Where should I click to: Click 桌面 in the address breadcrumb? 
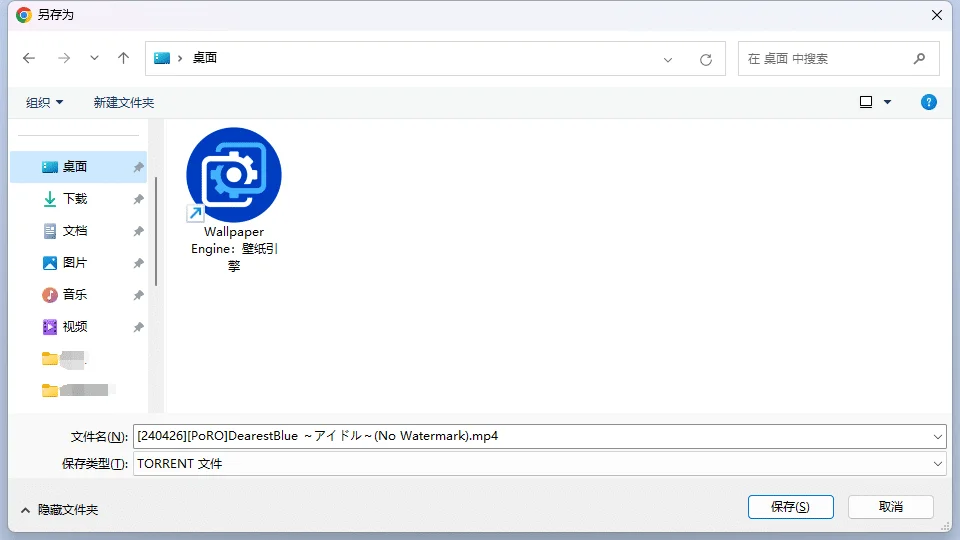pos(204,58)
